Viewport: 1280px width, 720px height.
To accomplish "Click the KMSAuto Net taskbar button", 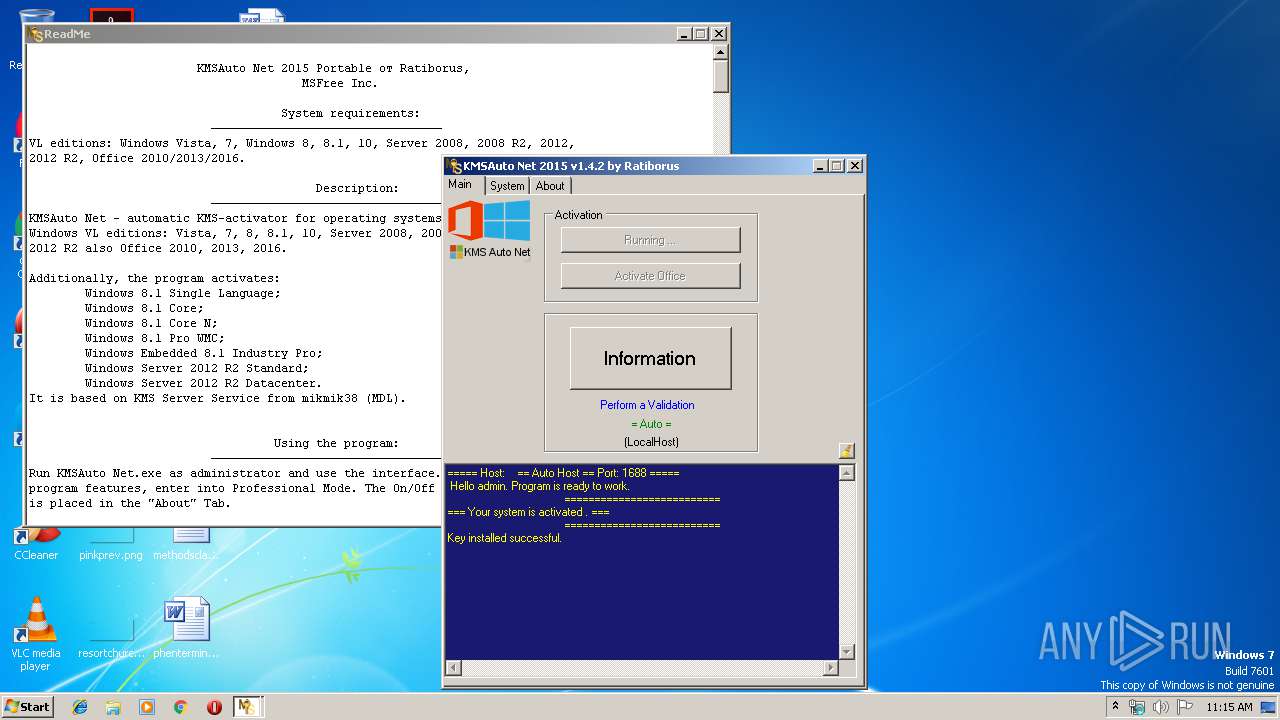I will coord(247,706).
